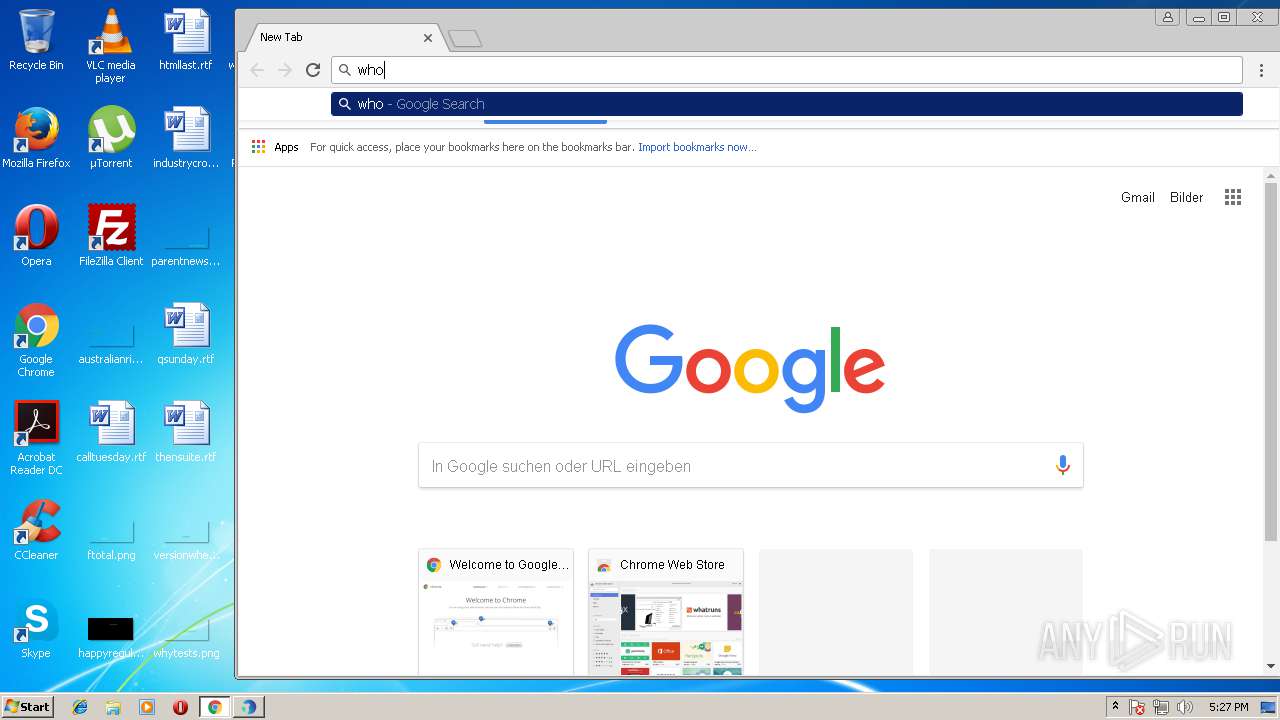Show hidden system tray icons
Image resolution: width=1280 pixels, height=720 pixels.
[x=1116, y=707]
